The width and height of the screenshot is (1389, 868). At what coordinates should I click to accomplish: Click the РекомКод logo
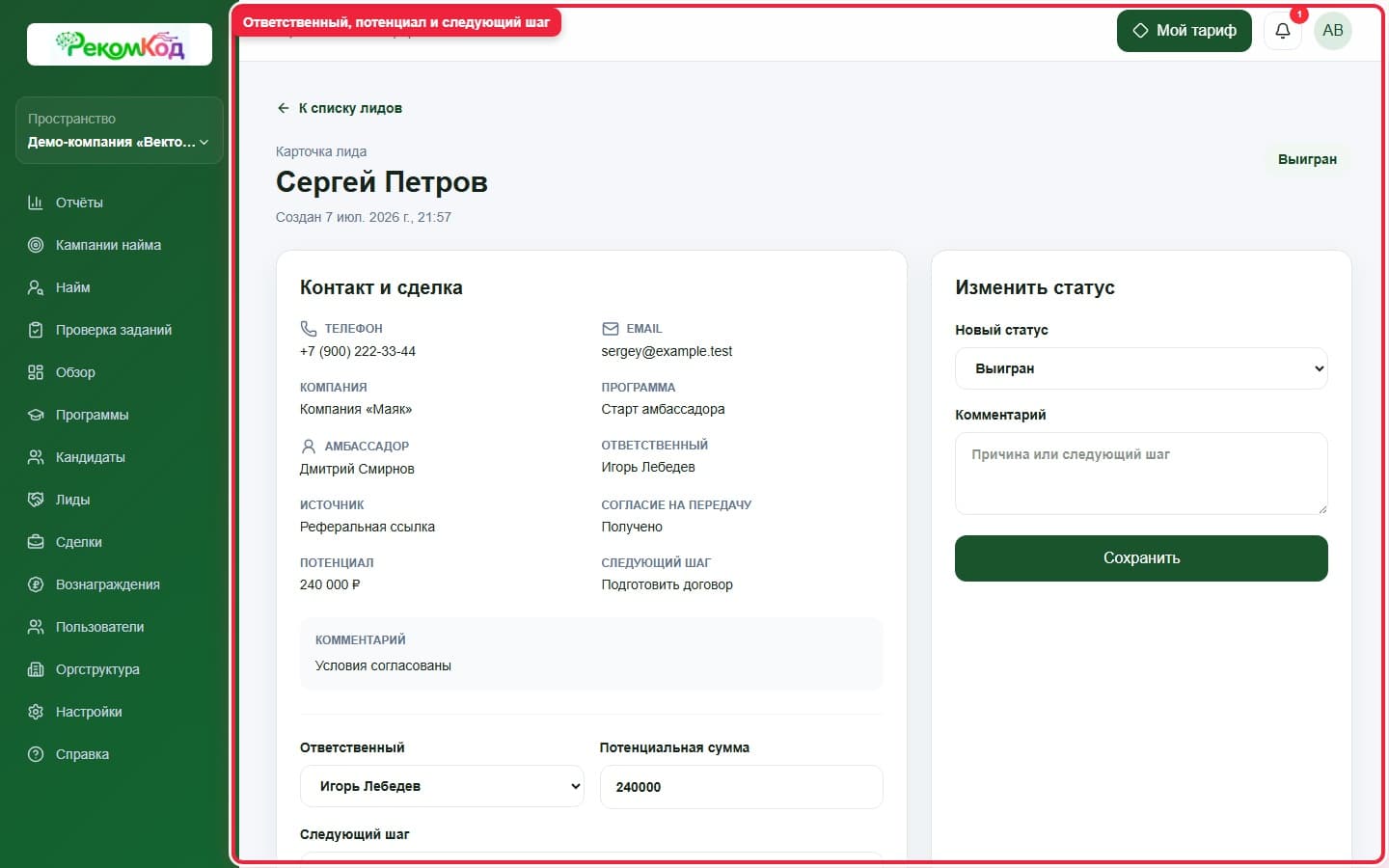120,44
